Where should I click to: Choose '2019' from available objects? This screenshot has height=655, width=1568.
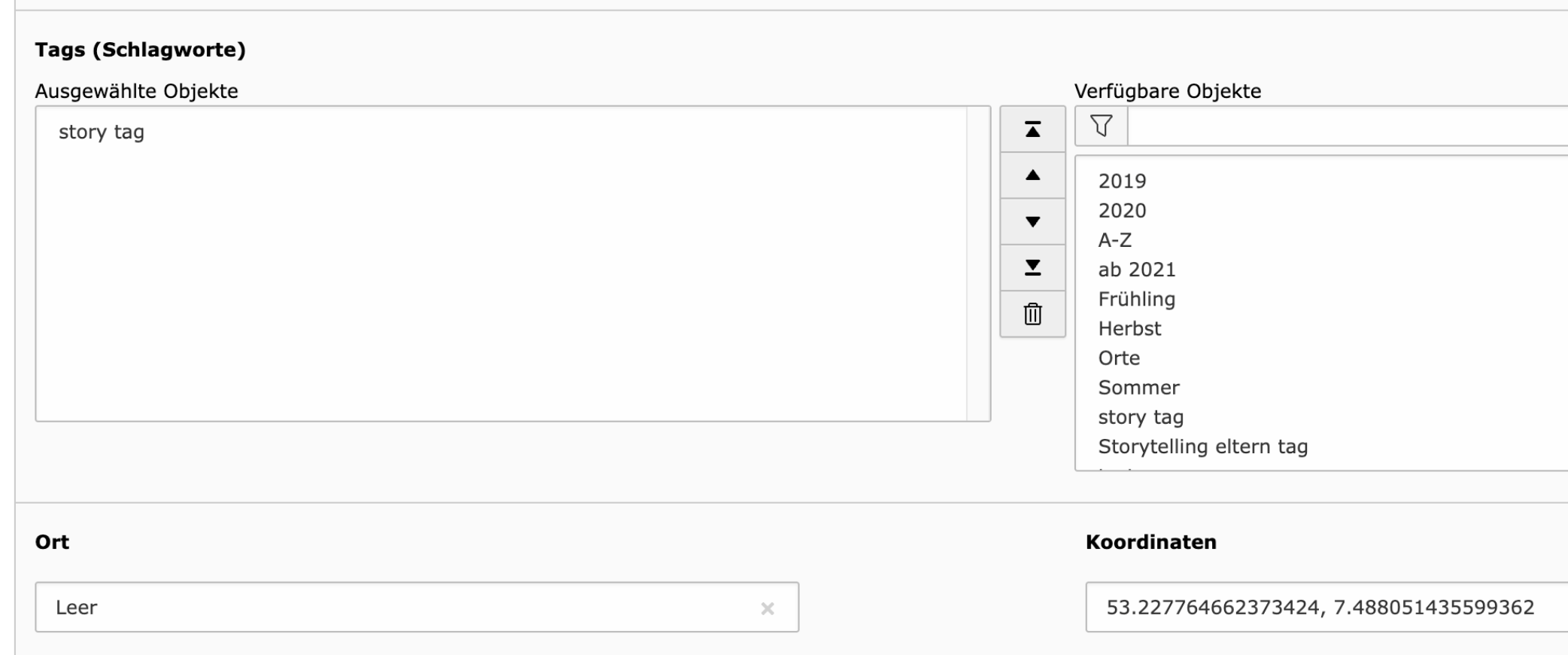click(1122, 181)
